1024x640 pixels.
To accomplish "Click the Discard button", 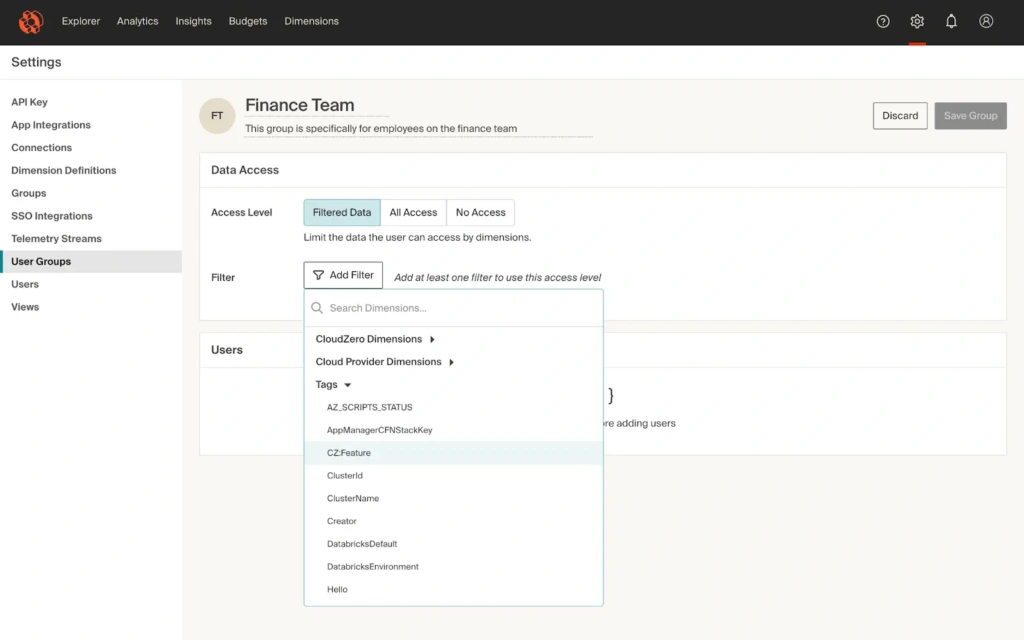I will 900,116.
